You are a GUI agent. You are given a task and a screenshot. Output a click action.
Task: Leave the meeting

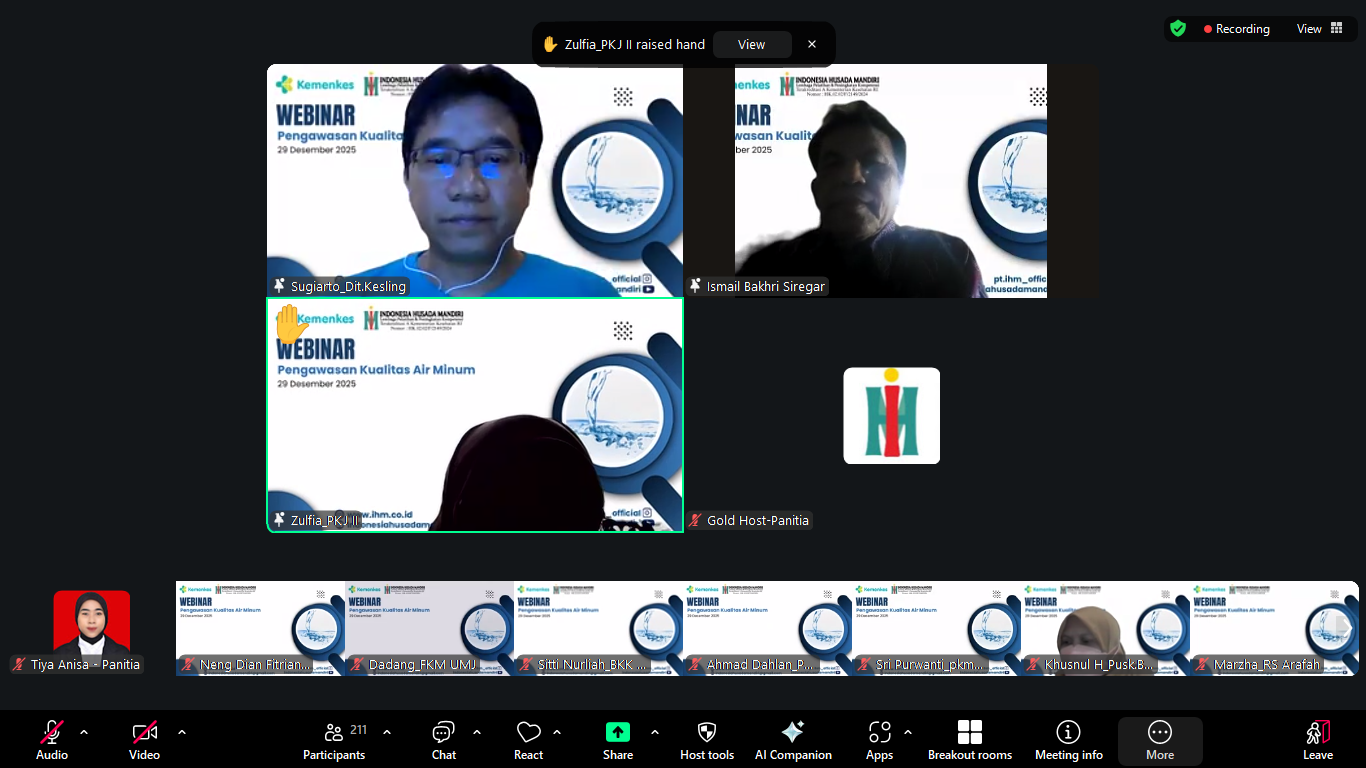(x=1318, y=741)
